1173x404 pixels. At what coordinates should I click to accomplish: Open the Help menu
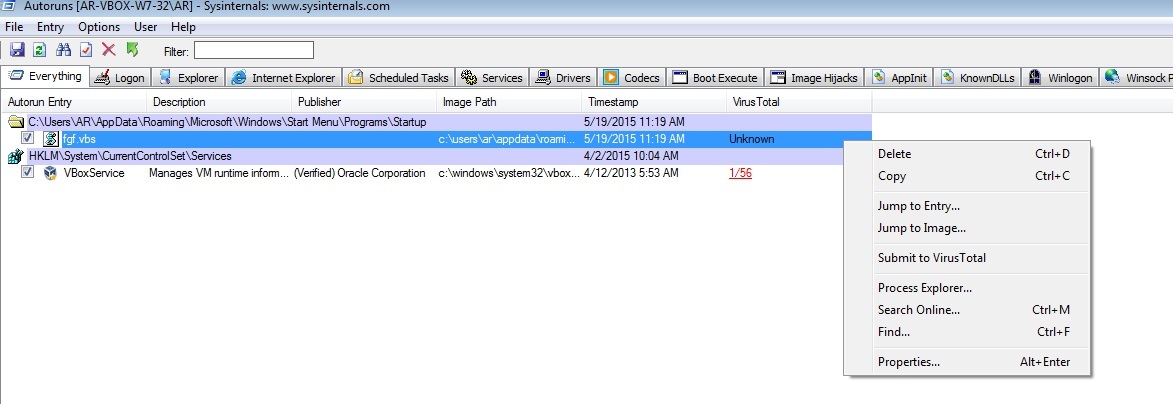183,27
